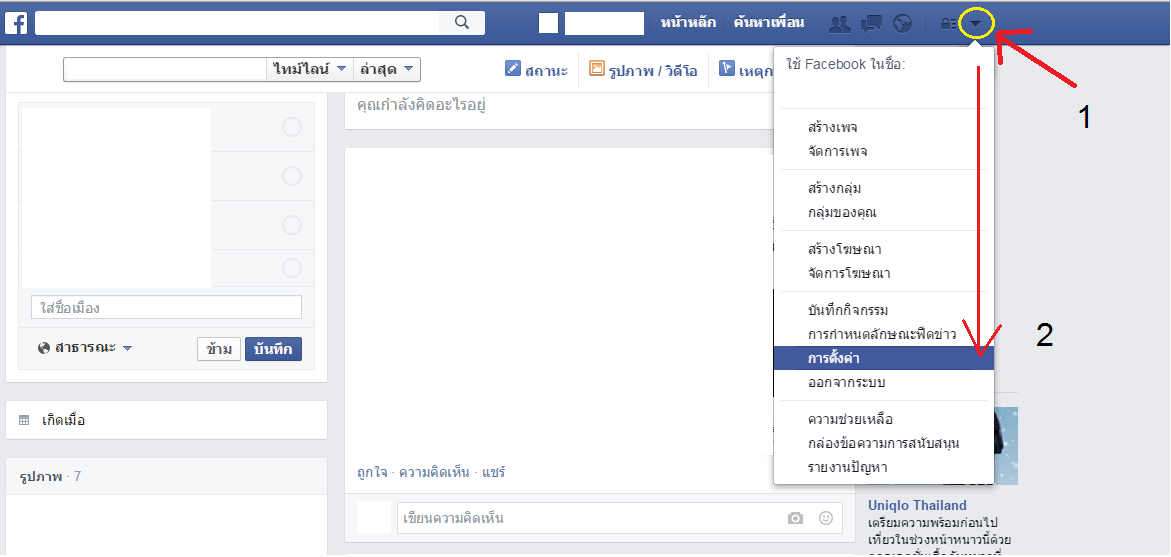Screen dimensions: 1171x557
Task: Open the Uniqlo Thailand link
Action: point(917,505)
